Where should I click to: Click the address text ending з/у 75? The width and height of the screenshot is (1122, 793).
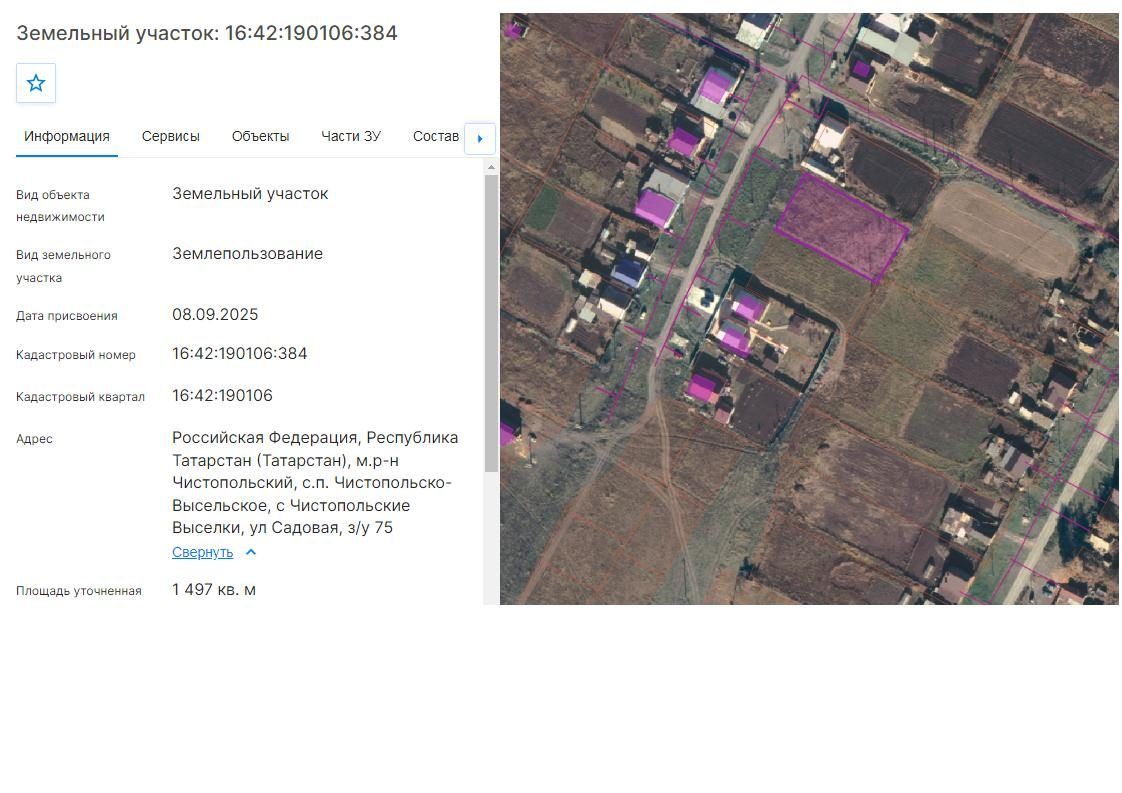[315, 482]
